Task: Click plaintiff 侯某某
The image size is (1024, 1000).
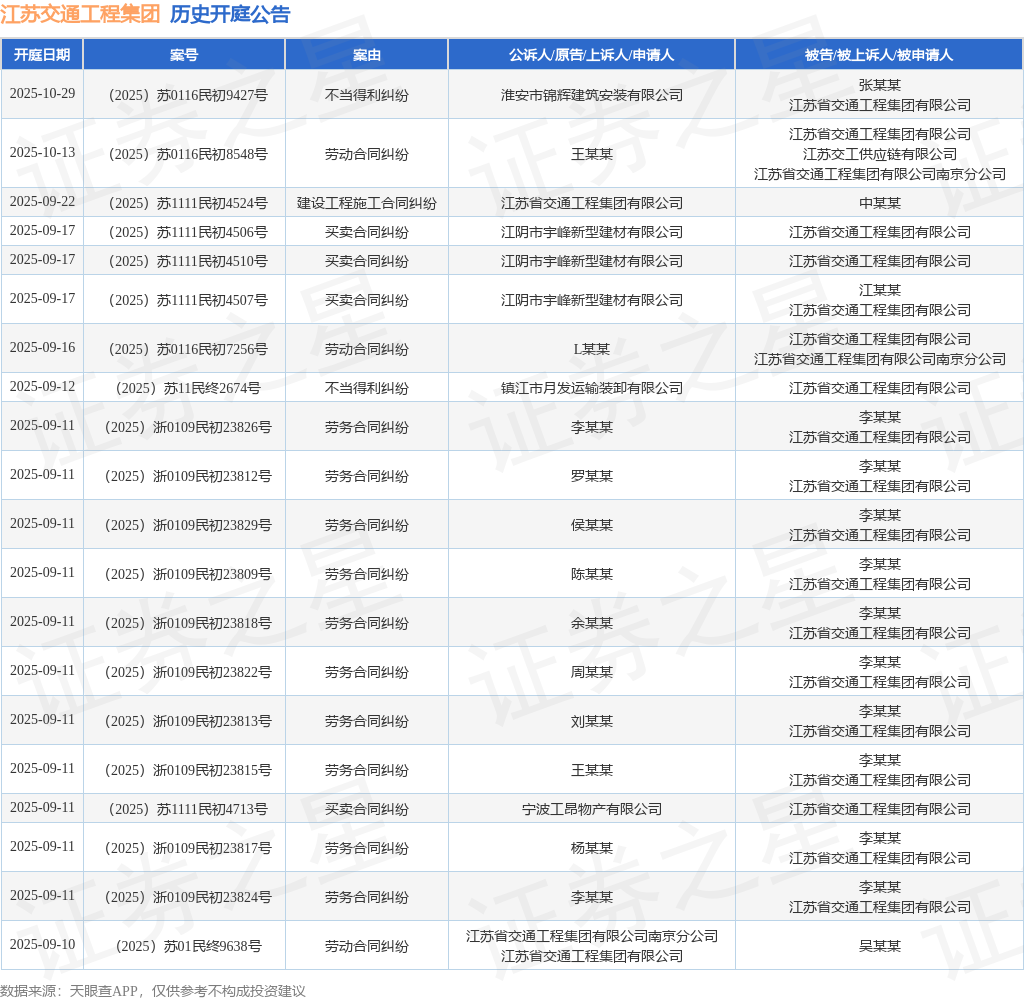Action: pyautogui.click(x=592, y=525)
